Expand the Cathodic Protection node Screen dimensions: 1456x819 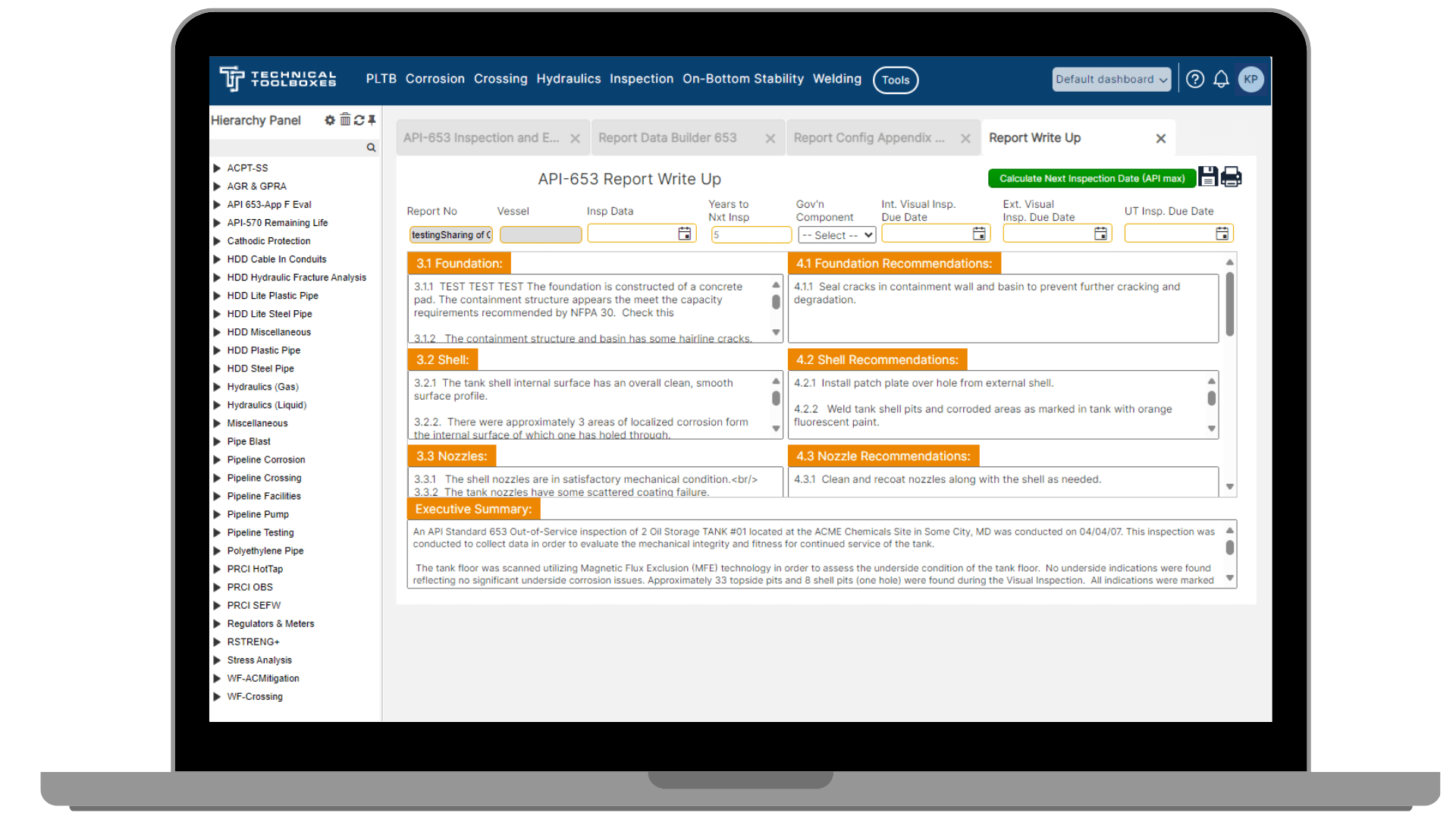pyautogui.click(x=217, y=241)
